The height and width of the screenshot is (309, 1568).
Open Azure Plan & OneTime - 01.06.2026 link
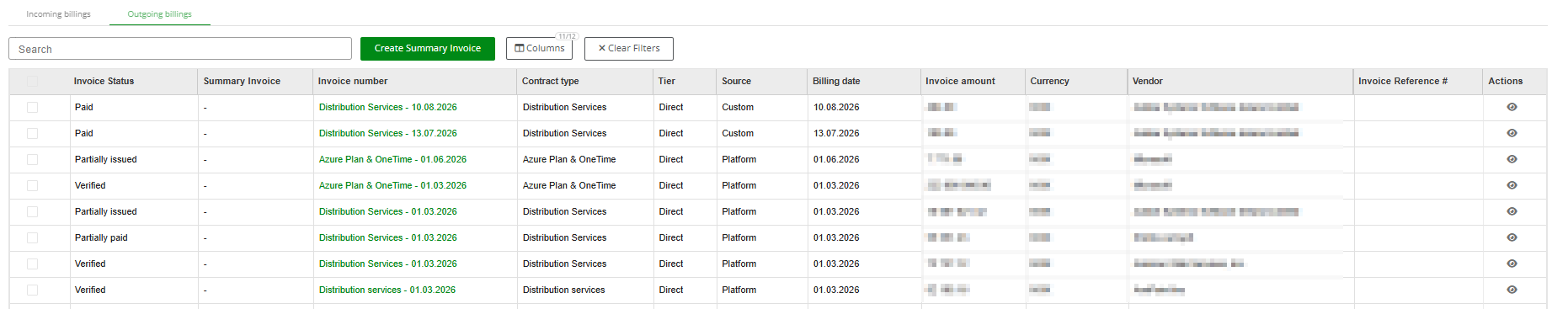(x=392, y=159)
